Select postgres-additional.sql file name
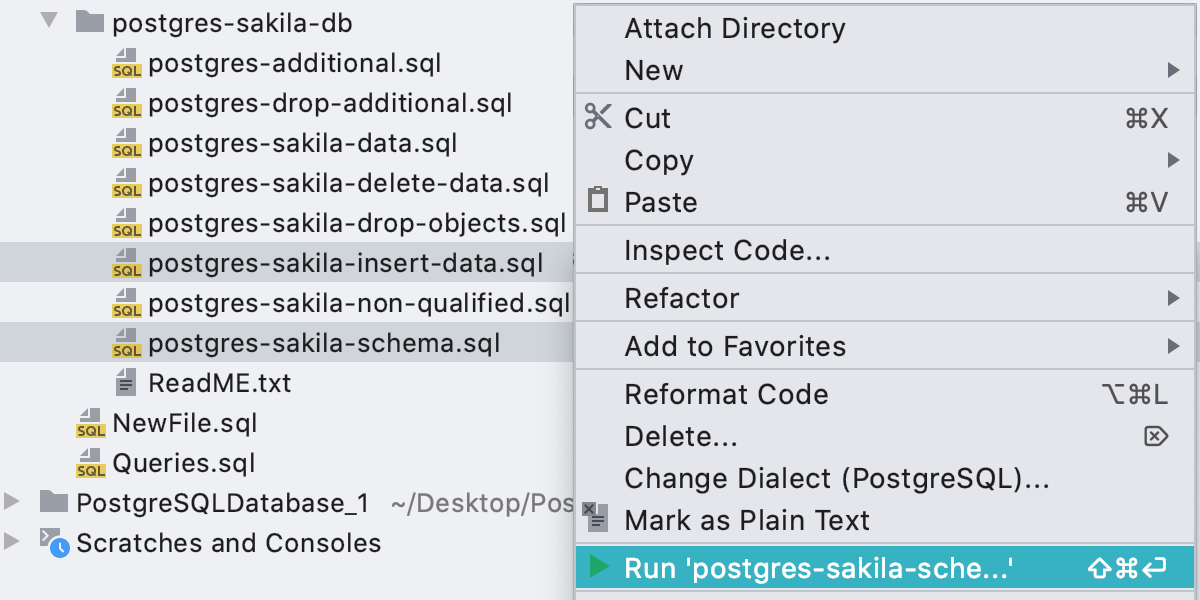Screen dimensions: 1200x600 pyautogui.click(x=295, y=64)
